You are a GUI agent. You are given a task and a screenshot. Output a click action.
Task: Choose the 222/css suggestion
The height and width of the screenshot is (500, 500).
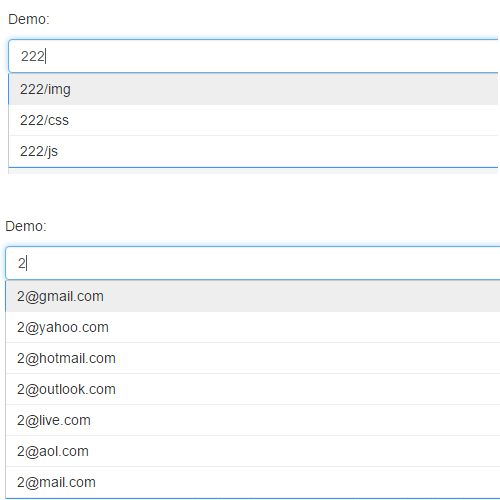(253, 120)
